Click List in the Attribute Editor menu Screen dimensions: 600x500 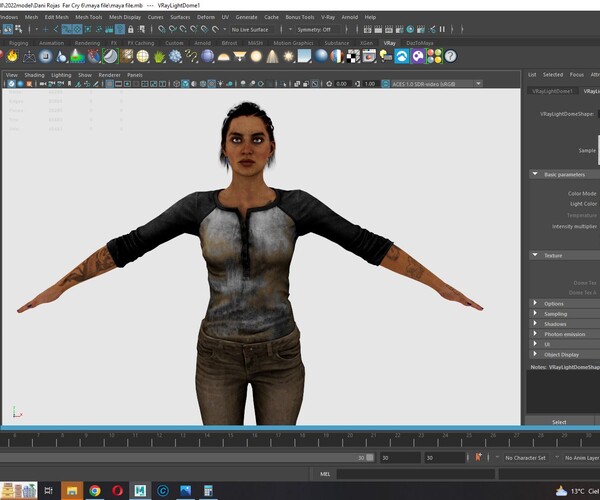point(532,75)
